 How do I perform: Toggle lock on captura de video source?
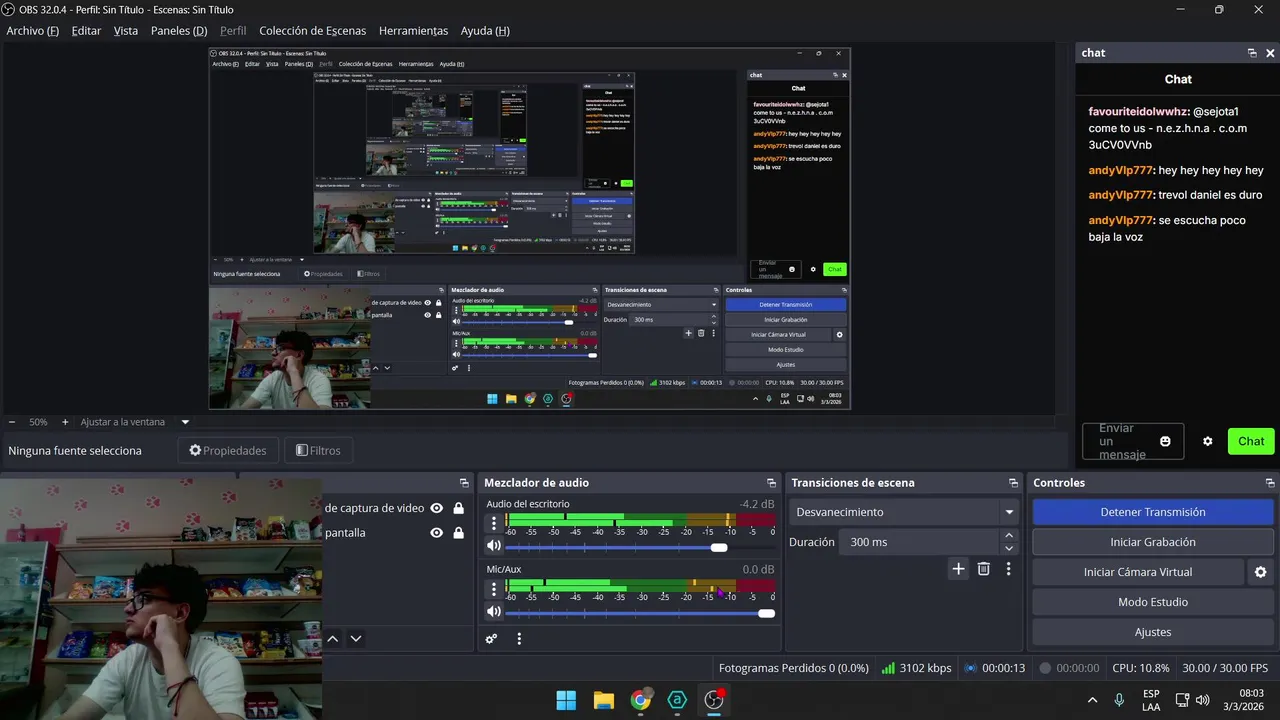click(458, 508)
